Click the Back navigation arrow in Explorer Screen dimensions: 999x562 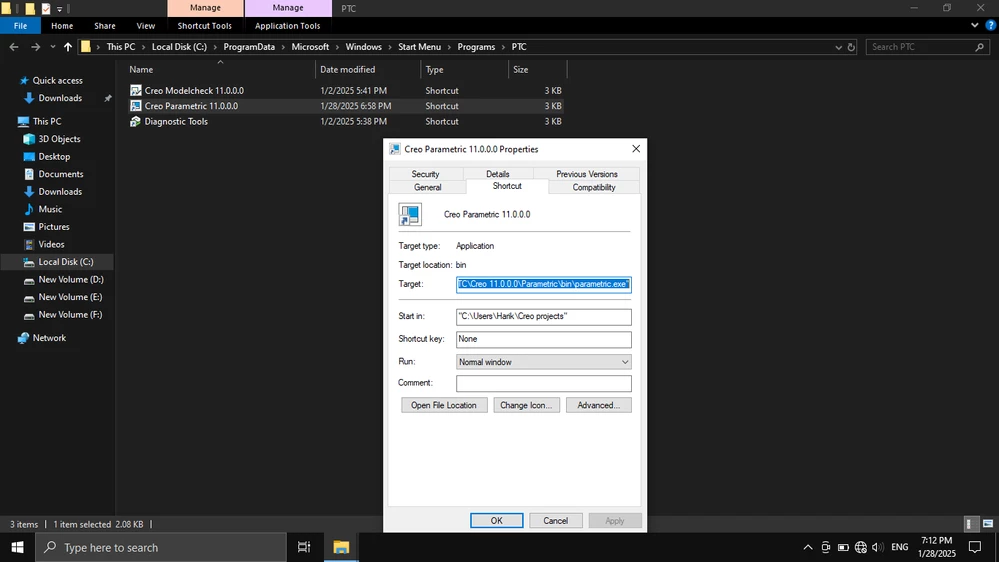(x=14, y=47)
